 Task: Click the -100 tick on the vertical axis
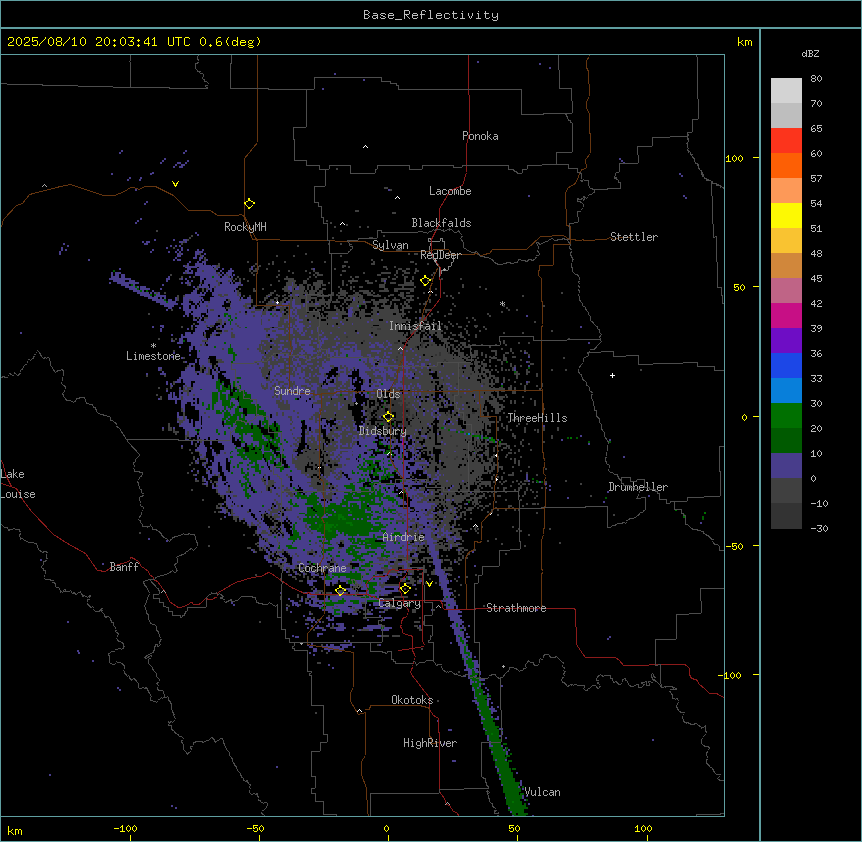tap(731, 675)
